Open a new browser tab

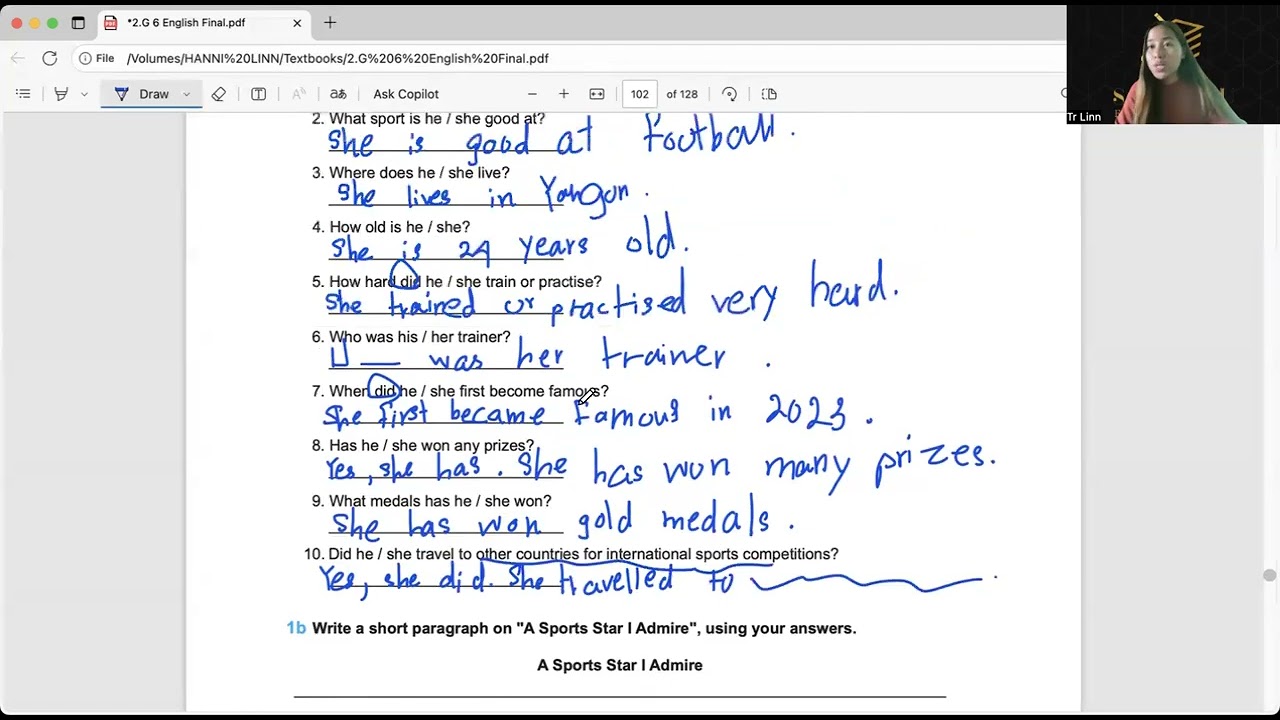click(x=330, y=22)
